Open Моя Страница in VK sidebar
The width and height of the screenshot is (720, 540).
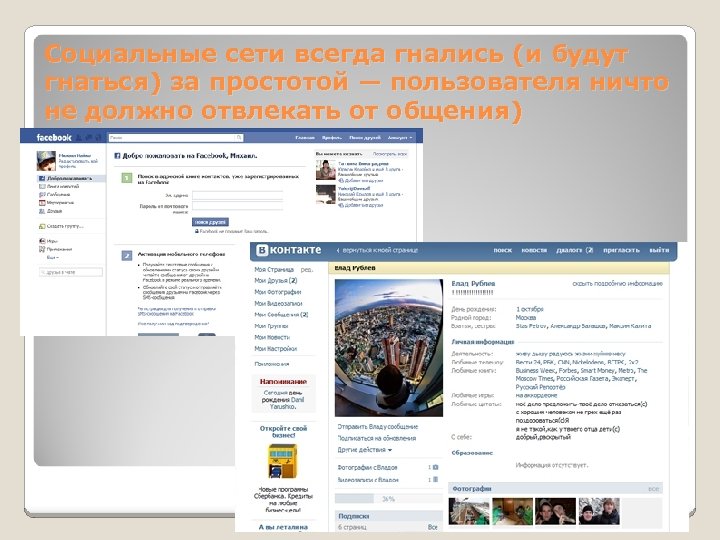point(274,270)
